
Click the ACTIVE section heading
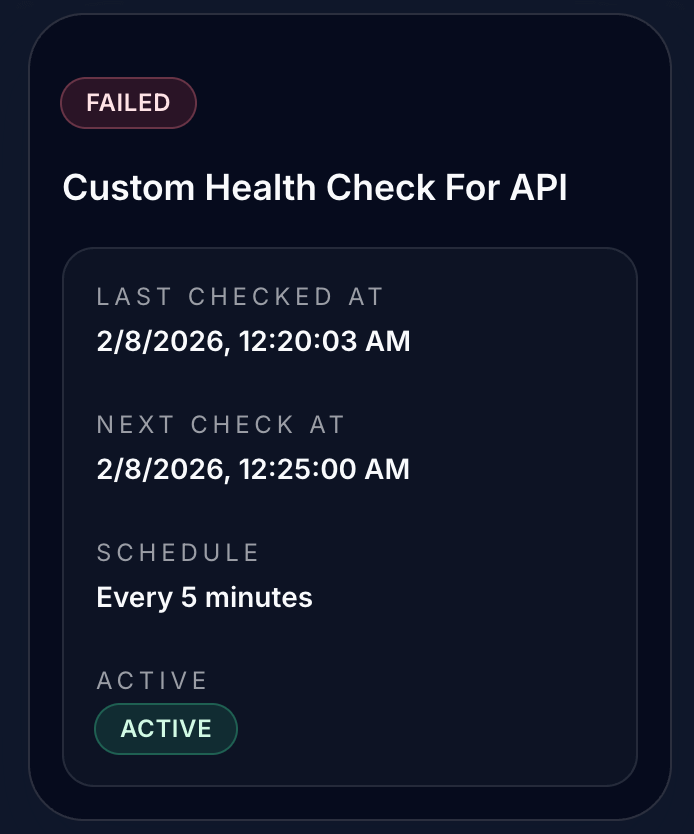pos(152,680)
